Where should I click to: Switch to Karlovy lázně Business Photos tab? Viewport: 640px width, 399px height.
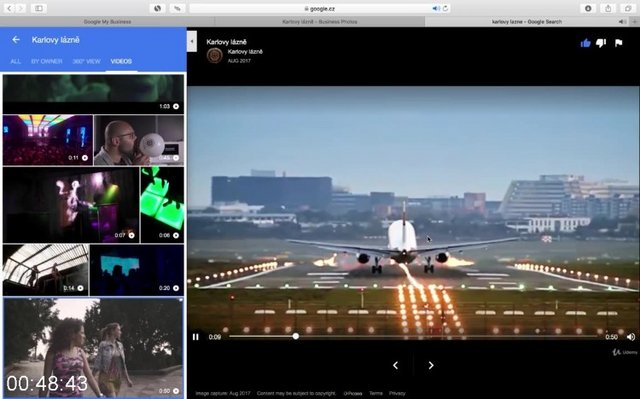320,22
